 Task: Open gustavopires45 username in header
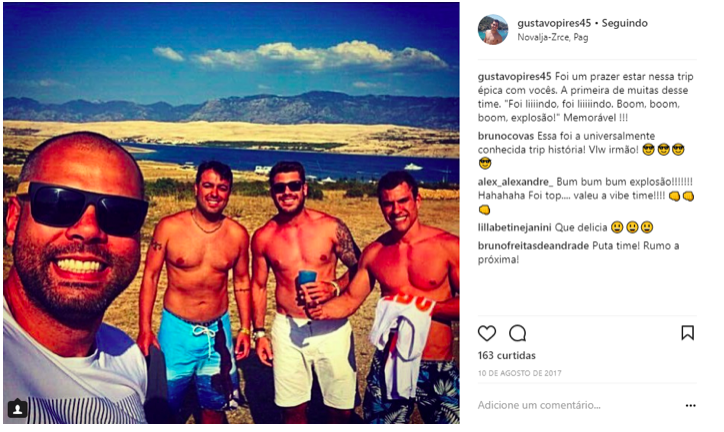[554, 23]
